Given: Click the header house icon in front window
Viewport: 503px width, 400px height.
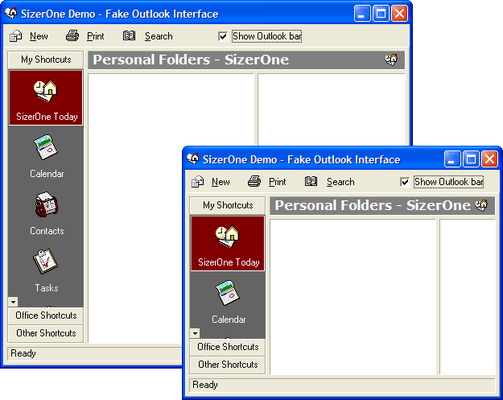Looking at the screenshot, I should (481, 205).
